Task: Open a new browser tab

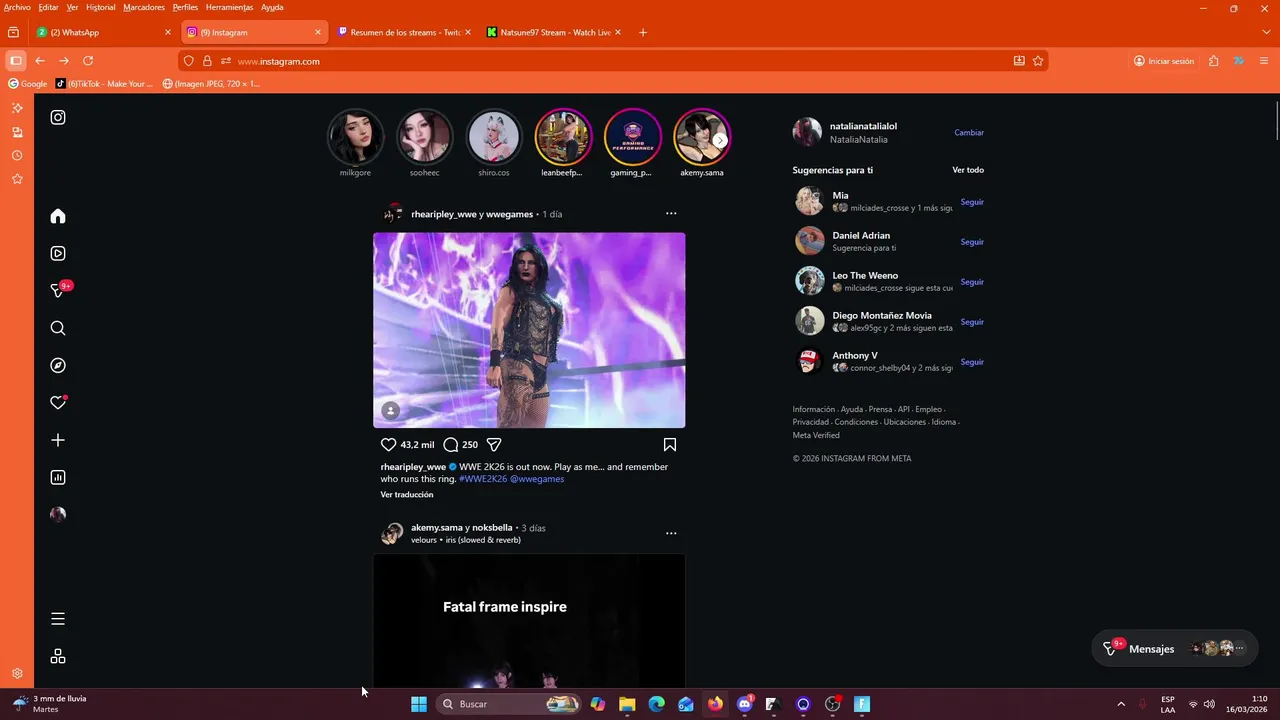Action: 643,32
